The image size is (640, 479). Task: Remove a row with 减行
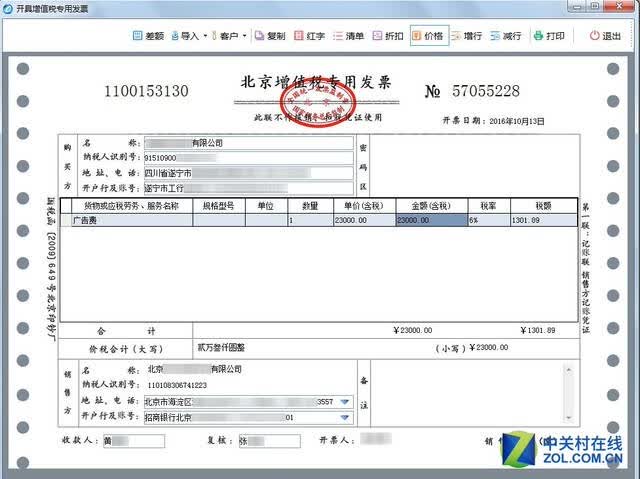click(x=506, y=36)
